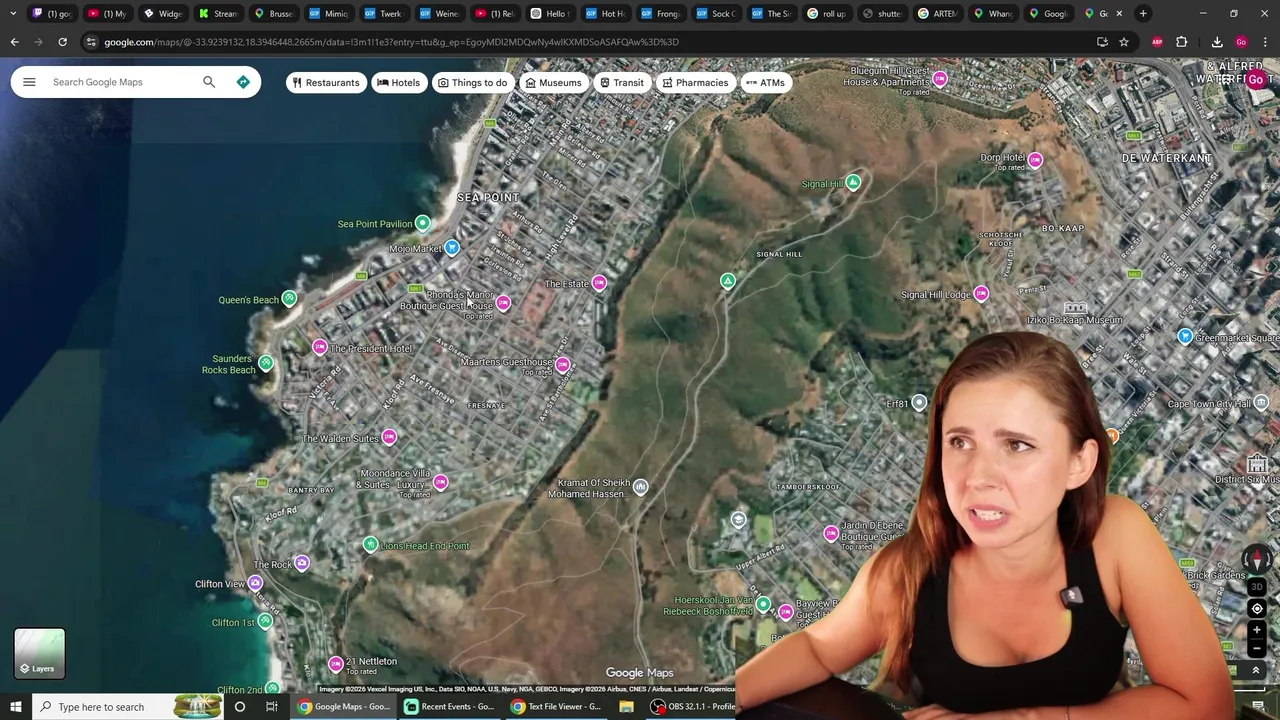Select the Clifton 1st beach marker
Screen dimensions: 1280x720
265,622
